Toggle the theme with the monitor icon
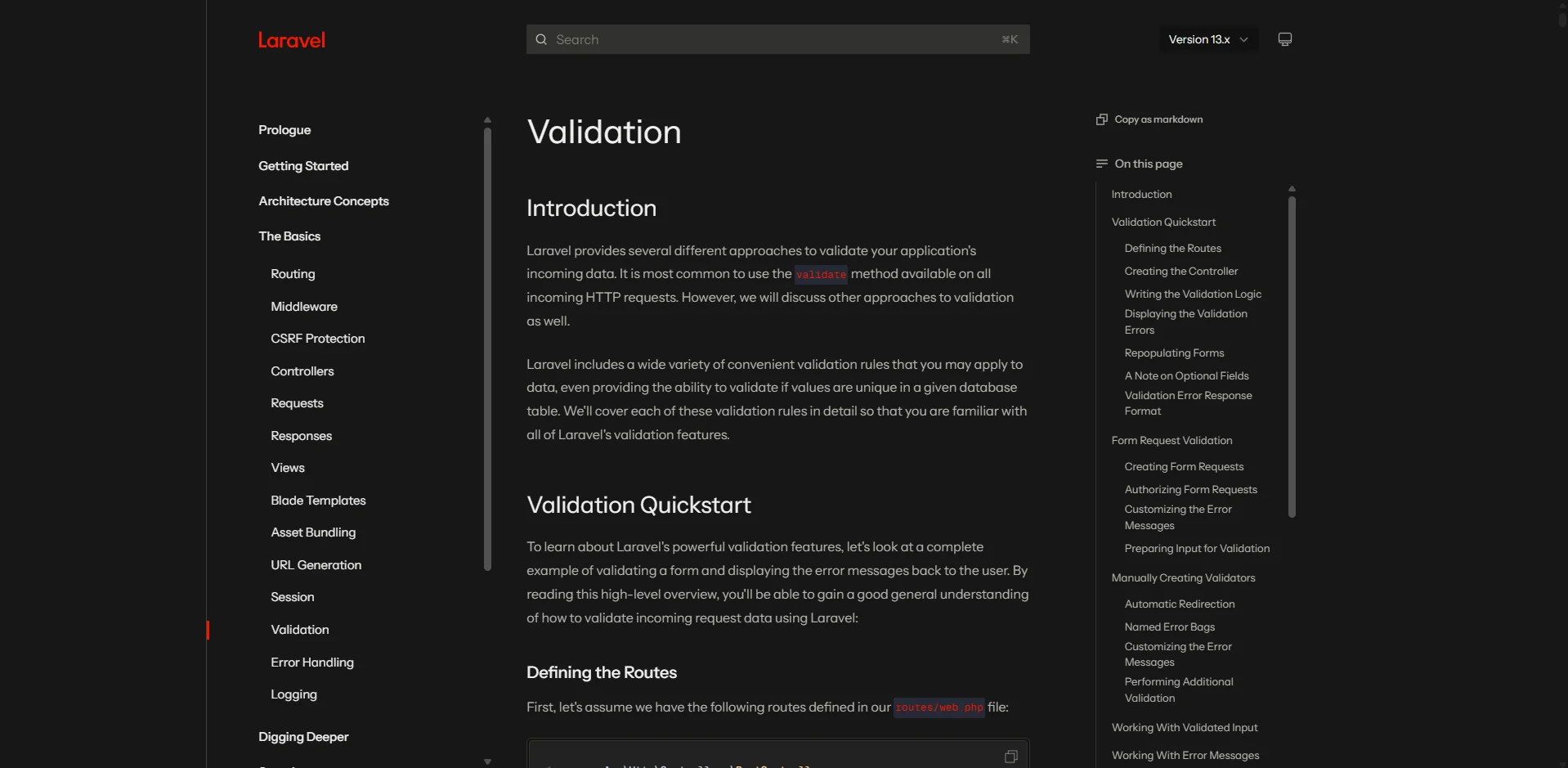The image size is (1568, 768). [1285, 39]
